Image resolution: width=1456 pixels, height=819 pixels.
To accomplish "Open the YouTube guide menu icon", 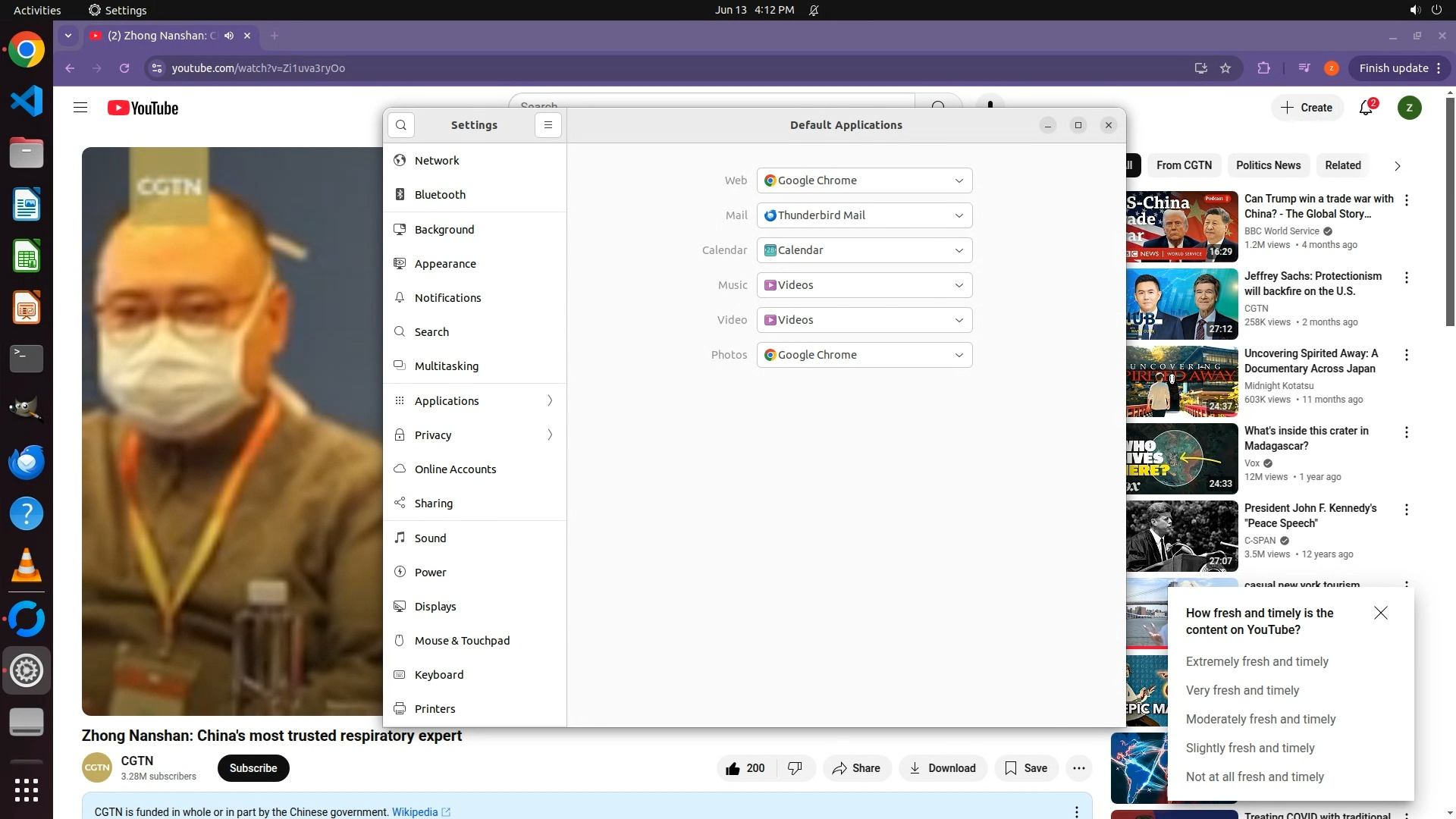I will [x=80, y=108].
